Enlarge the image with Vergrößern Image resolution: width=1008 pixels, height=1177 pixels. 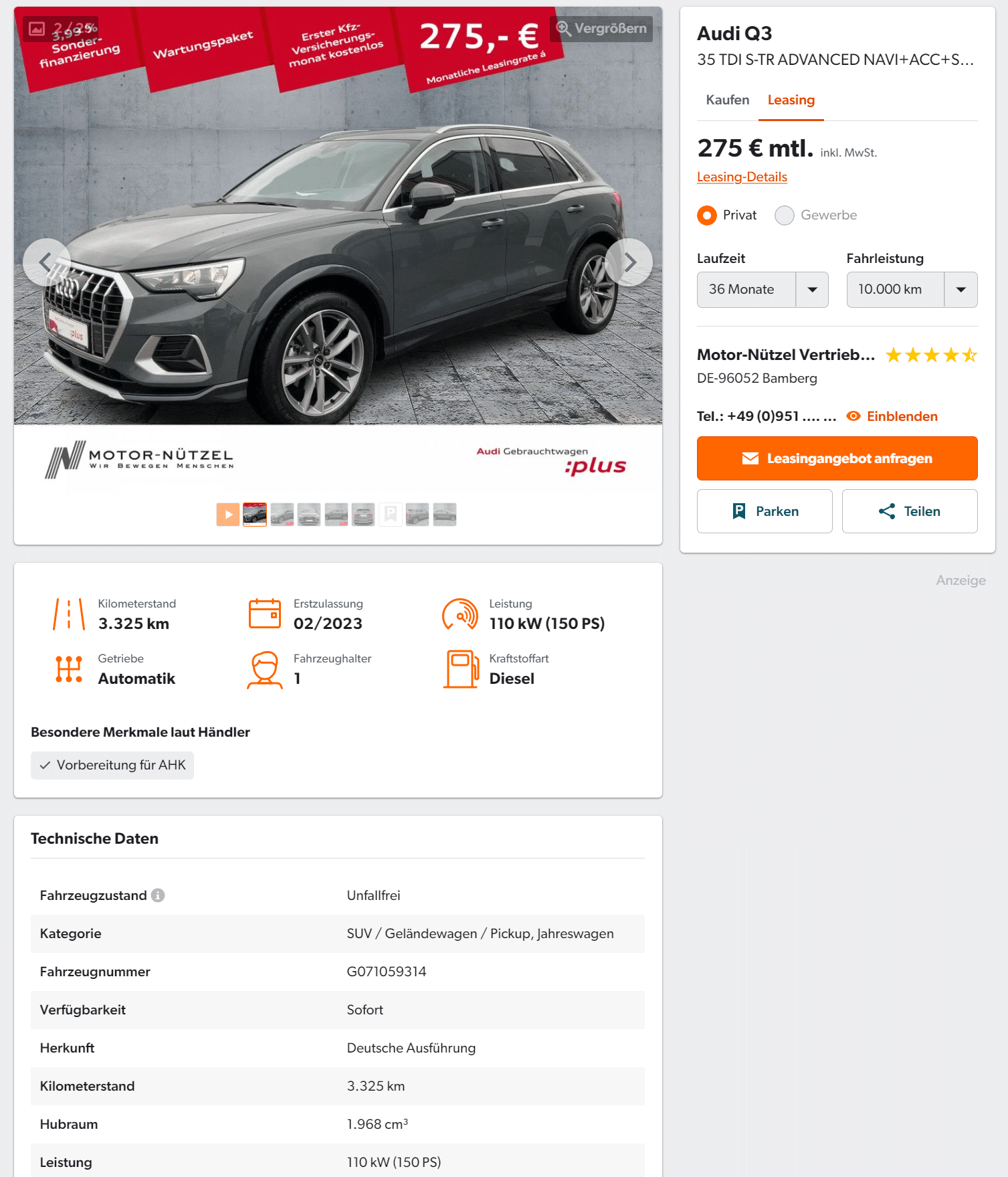tap(601, 29)
